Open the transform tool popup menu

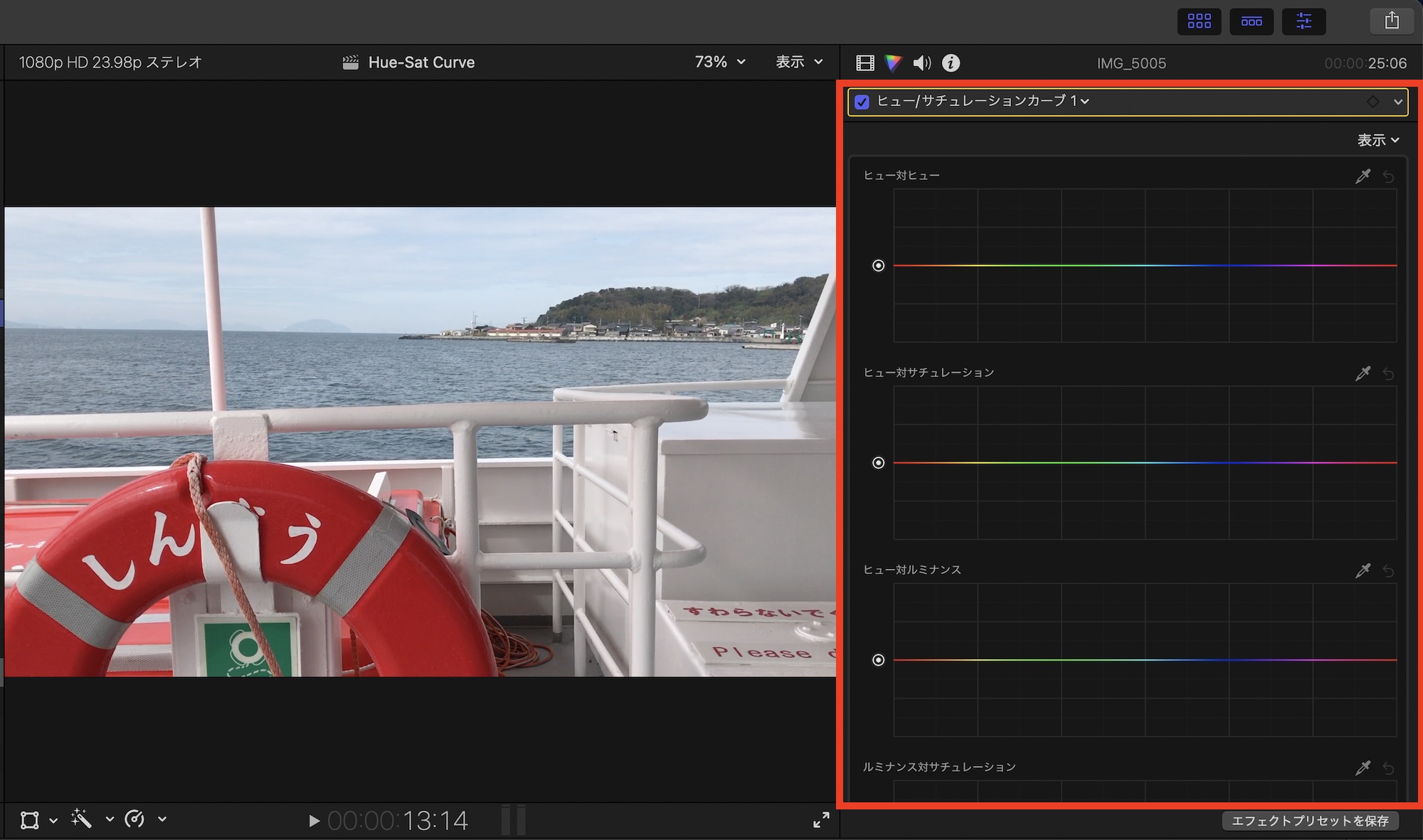tap(53, 820)
